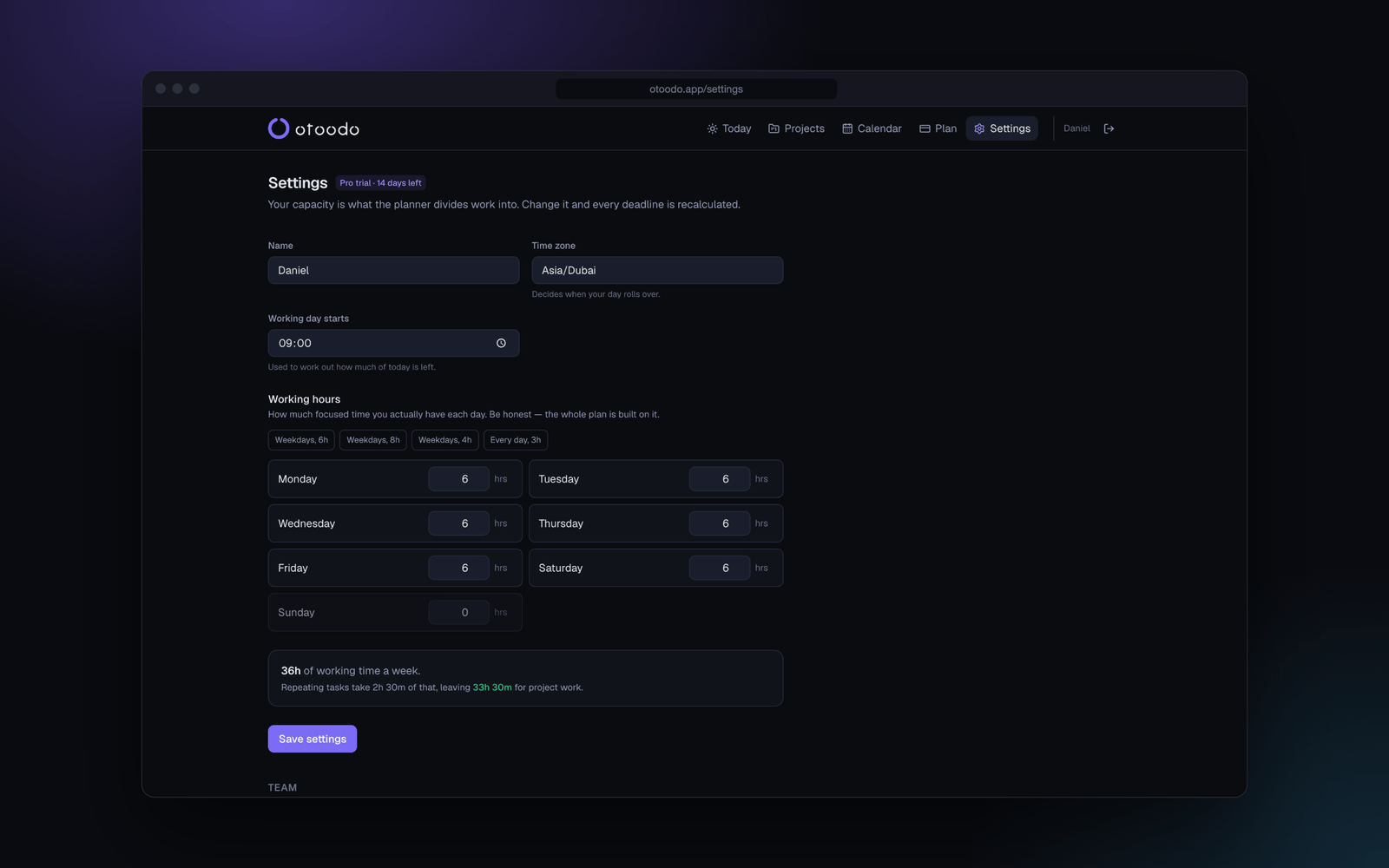Choose the Every day, 3h preset
The width and height of the screenshot is (1389, 868).
[x=516, y=440]
